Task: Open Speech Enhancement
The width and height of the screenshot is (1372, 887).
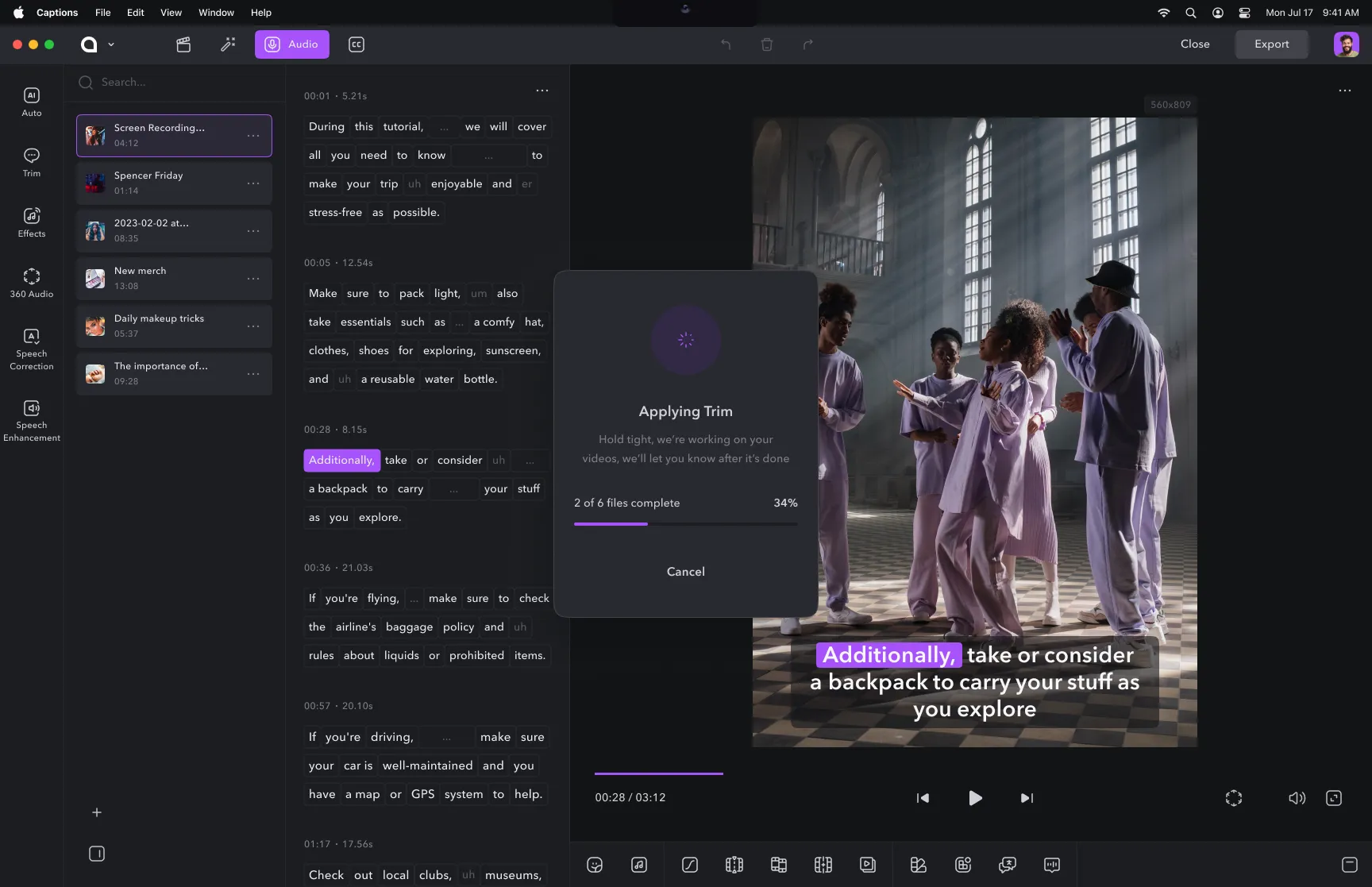Action: pyautogui.click(x=31, y=419)
